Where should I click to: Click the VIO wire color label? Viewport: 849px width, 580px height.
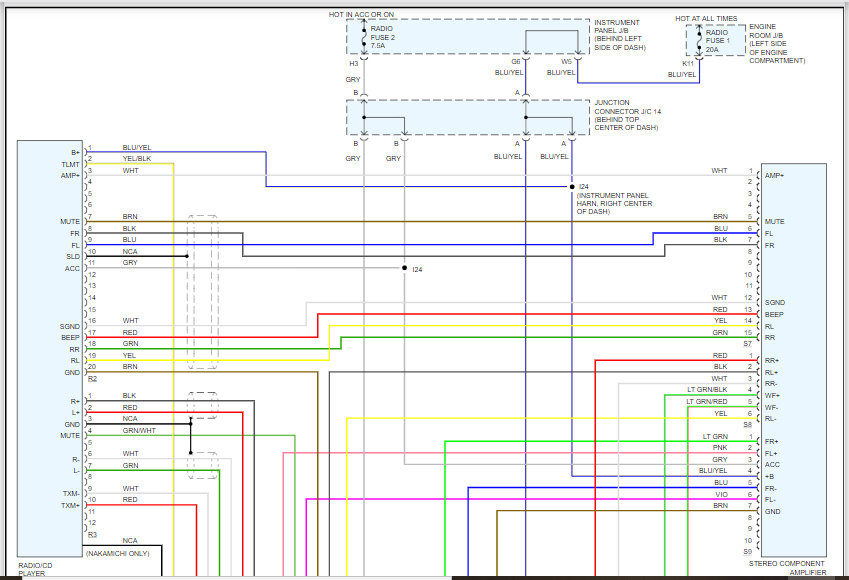pyautogui.click(x=722, y=495)
